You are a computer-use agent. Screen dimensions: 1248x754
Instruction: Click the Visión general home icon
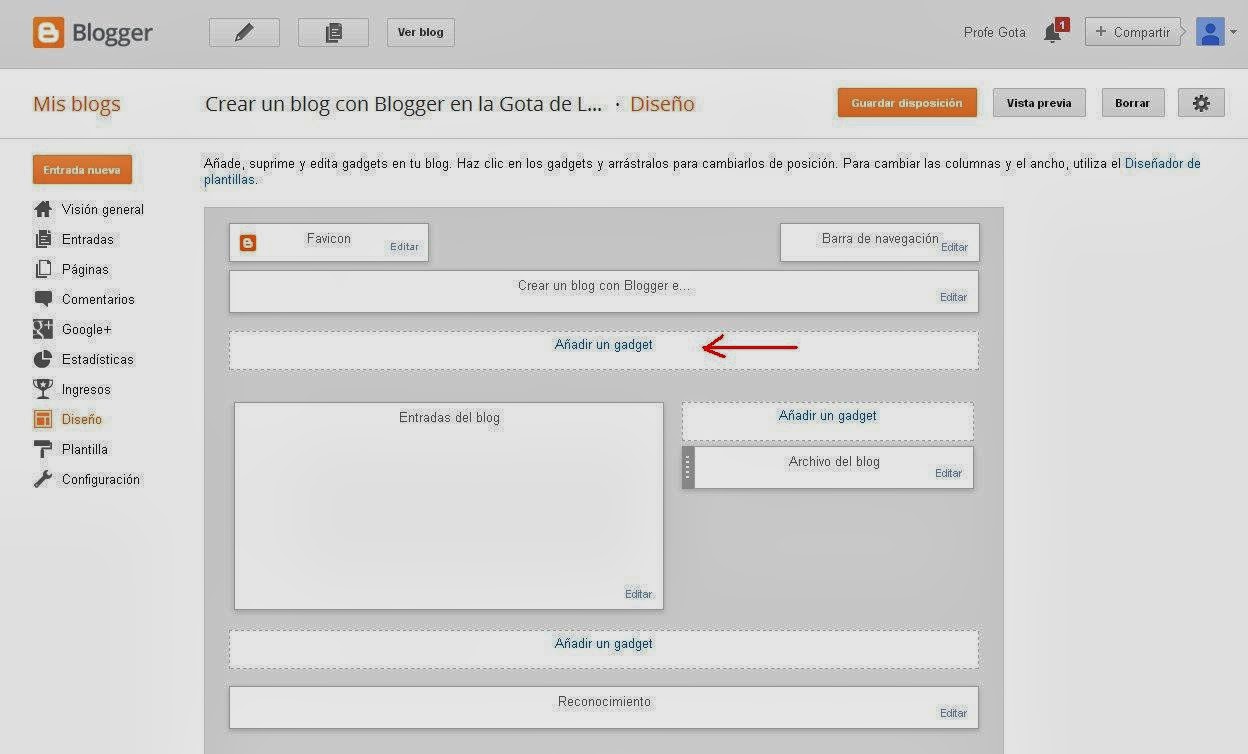pos(43,209)
